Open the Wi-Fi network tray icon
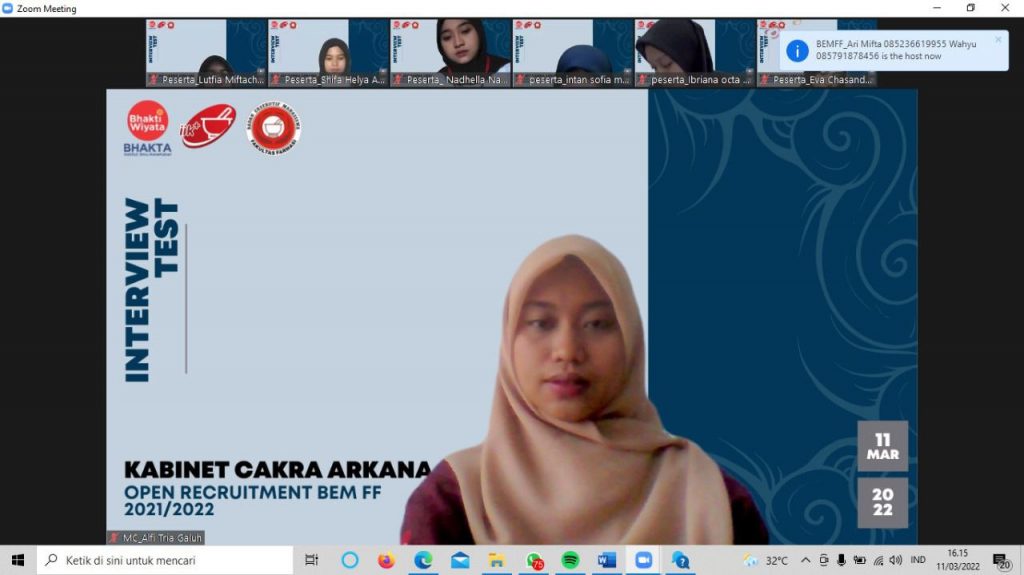1024x575 pixels. click(x=878, y=560)
